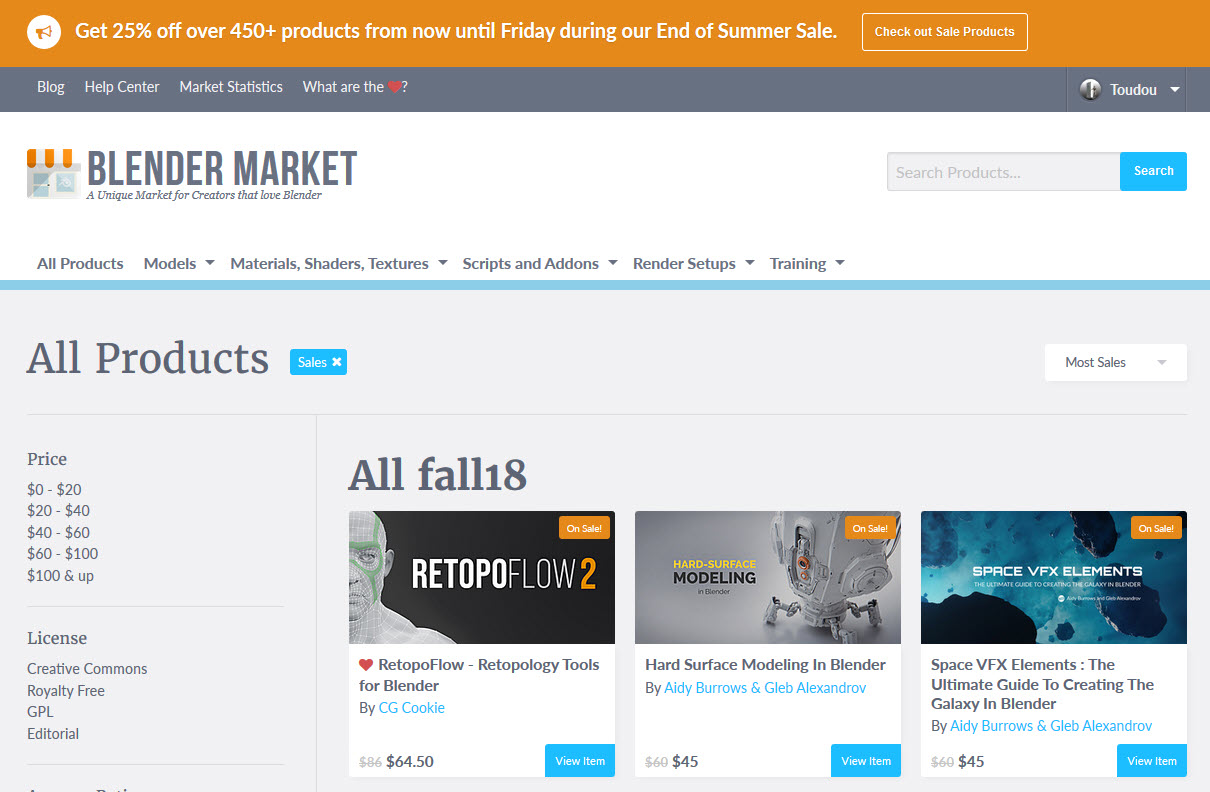Click the 'All fall18' heading
This screenshot has width=1210, height=792.
tap(437, 475)
